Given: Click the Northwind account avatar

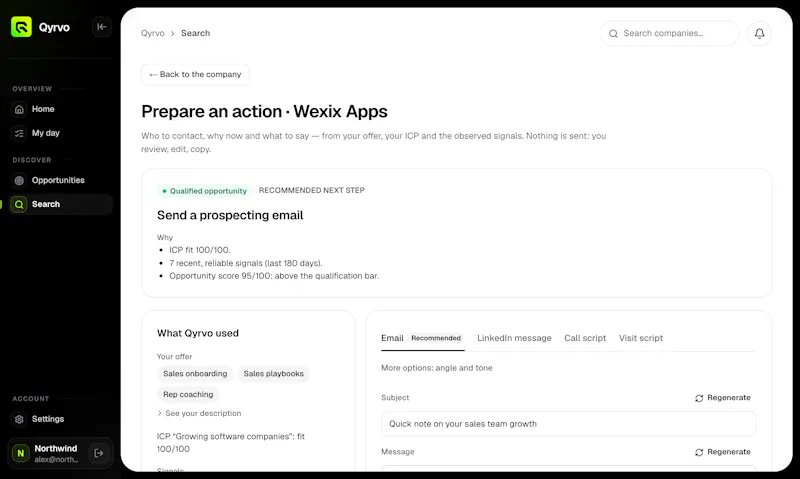Looking at the screenshot, I should point(20,453).
